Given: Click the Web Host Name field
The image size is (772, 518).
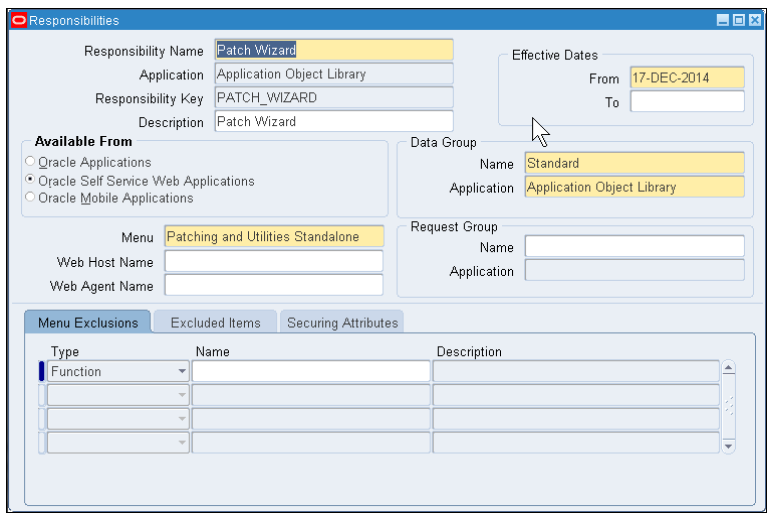Looking at the screenshot, I should tap(274, 261).
